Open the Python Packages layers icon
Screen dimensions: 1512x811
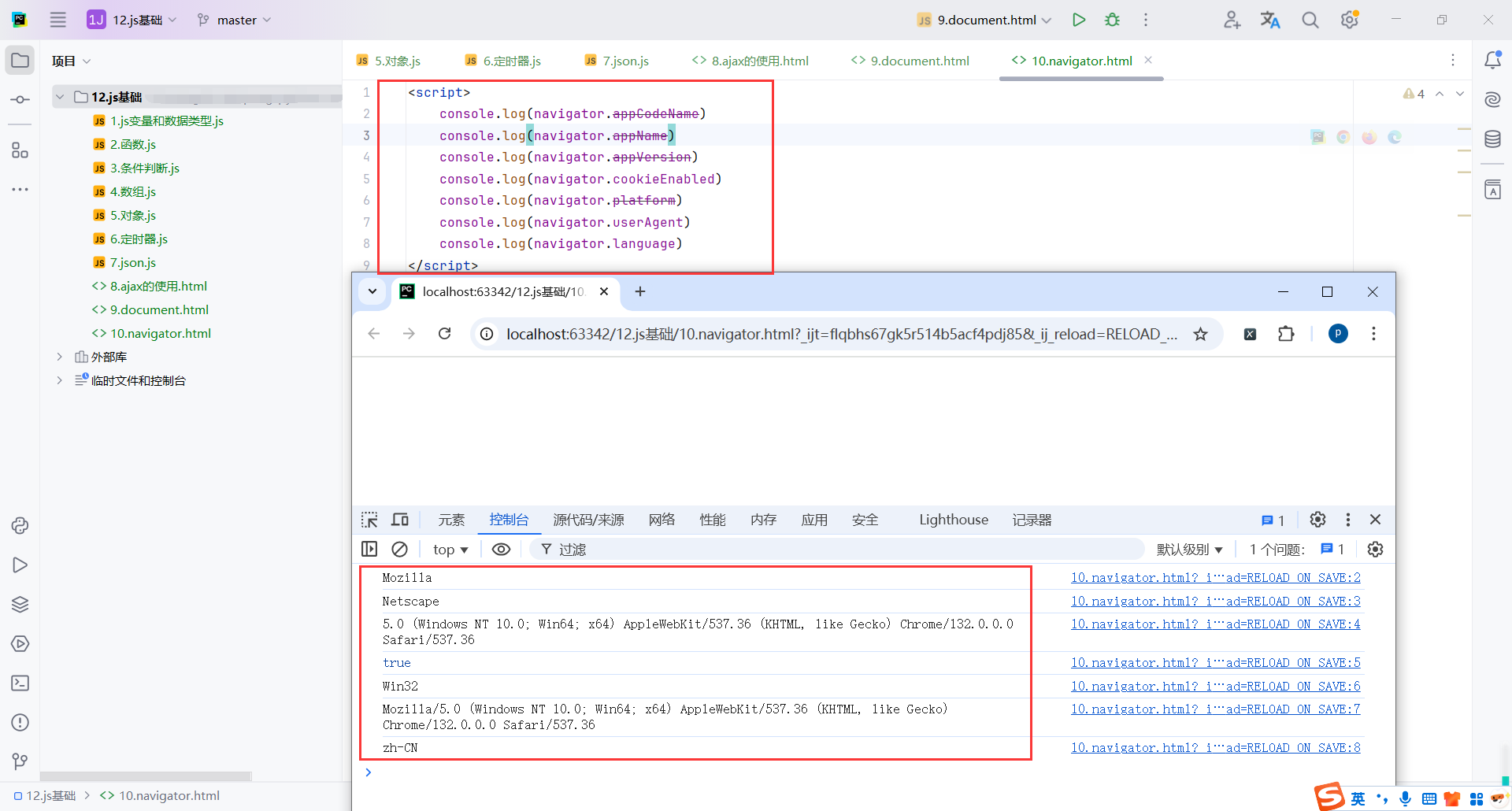point(20,605)
